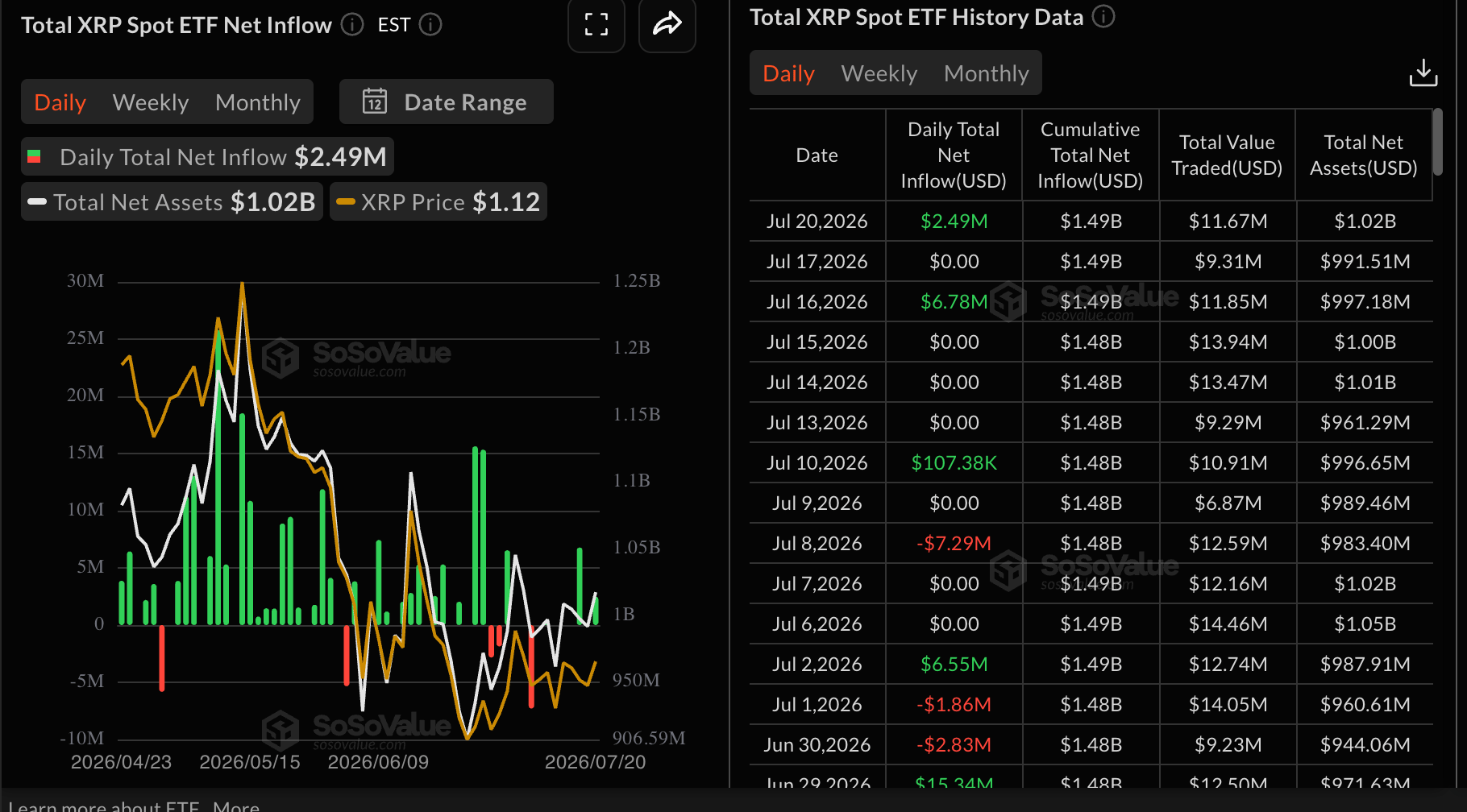Click the Jul 14,2026 date cell

click(817, 382)
